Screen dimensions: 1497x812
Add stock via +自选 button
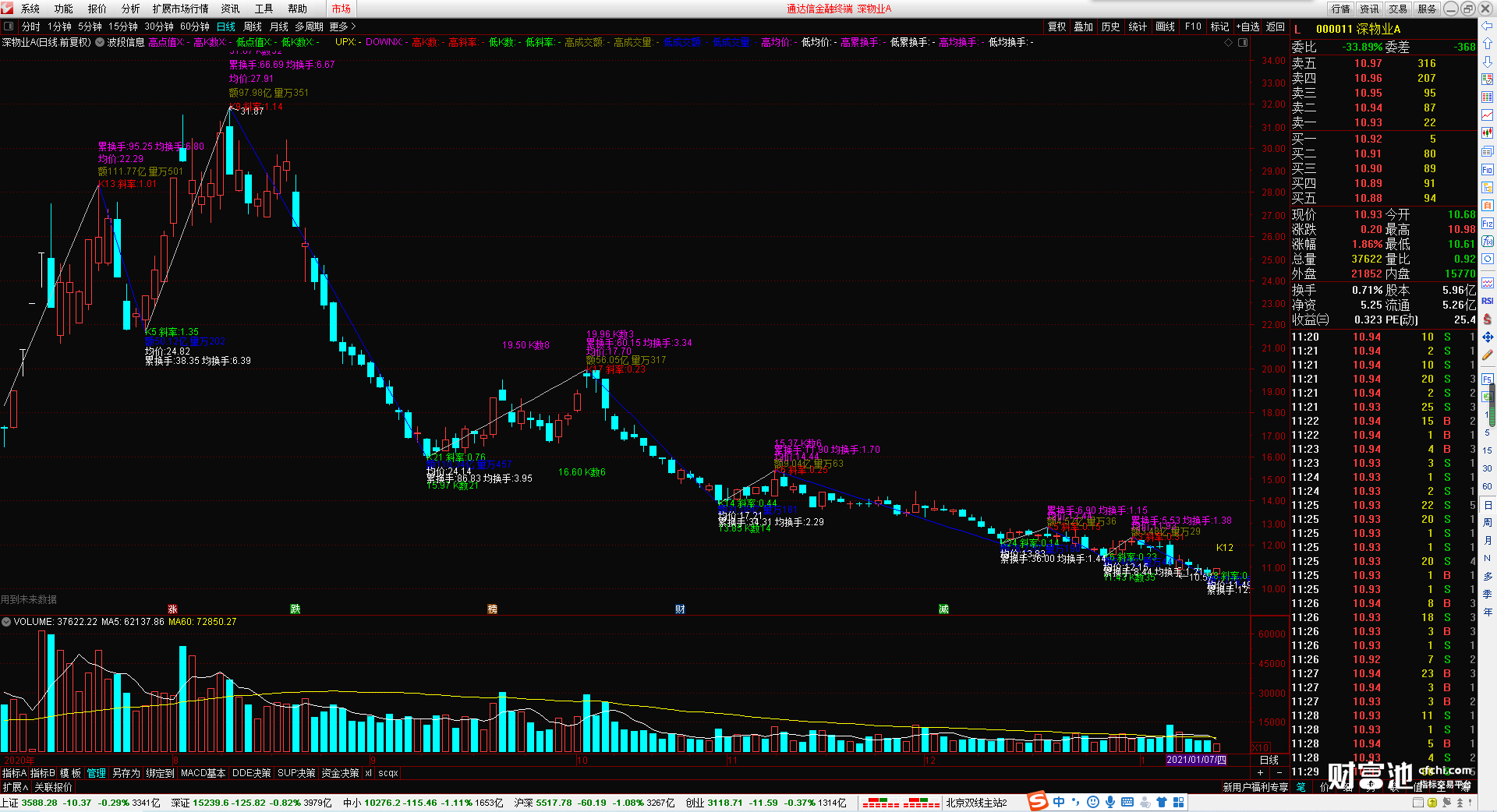pos(1248,26)
